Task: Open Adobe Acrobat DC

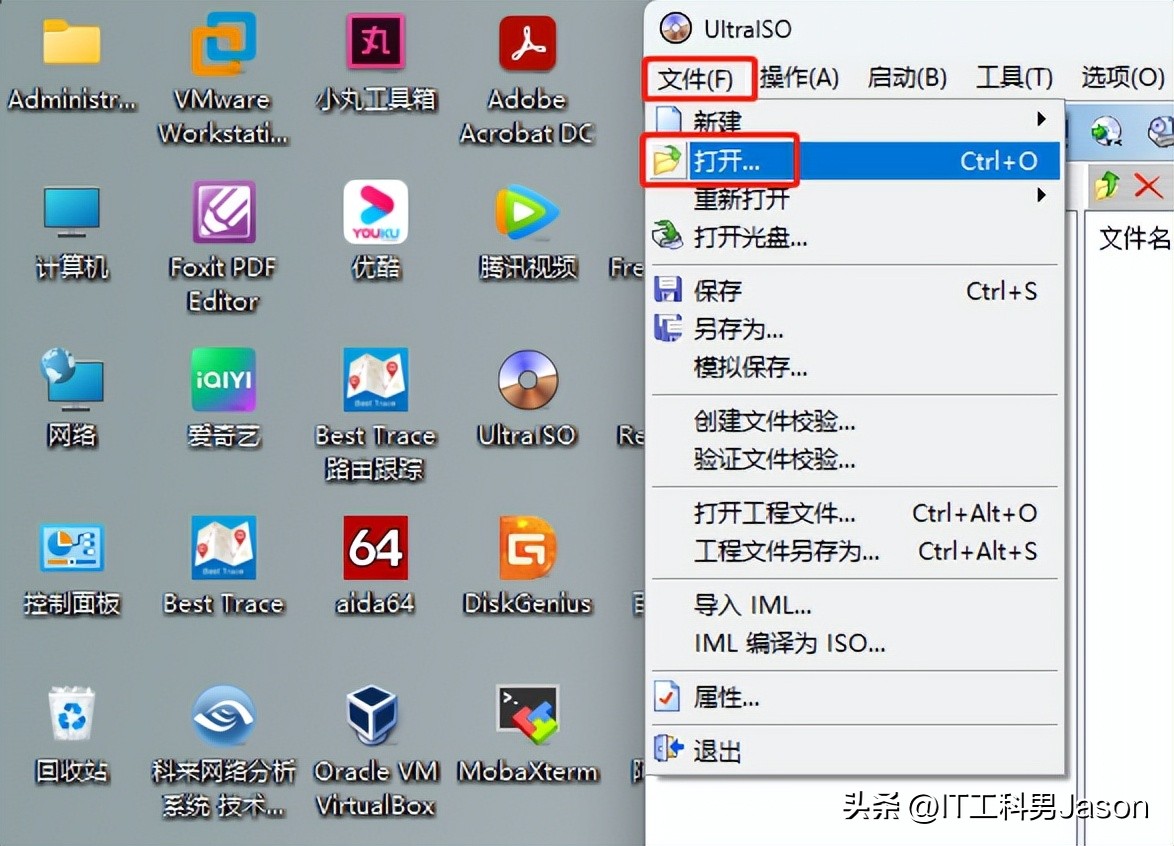Action: coord(526,45)
